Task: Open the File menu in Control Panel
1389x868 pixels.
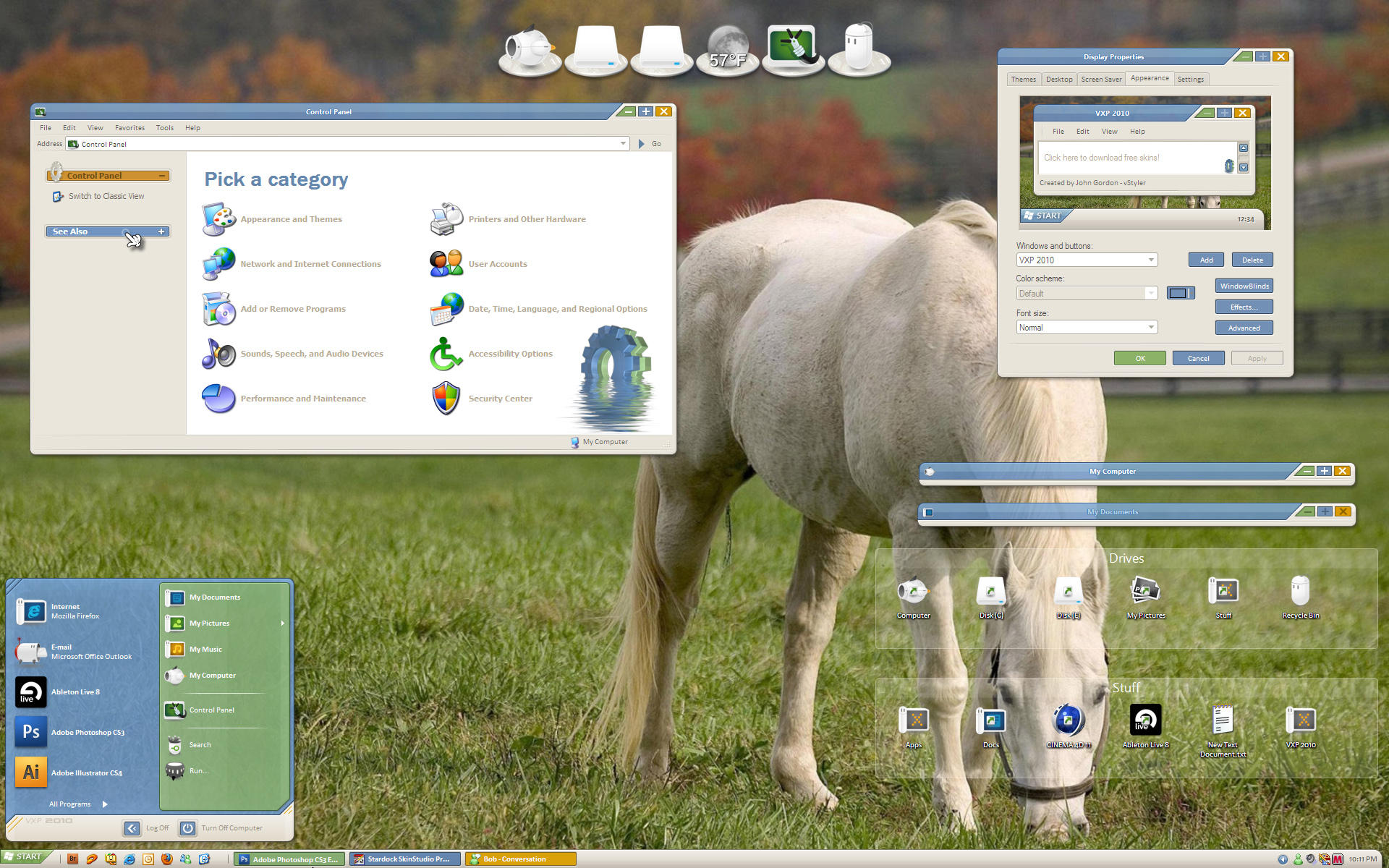Action: coord(46,127)
